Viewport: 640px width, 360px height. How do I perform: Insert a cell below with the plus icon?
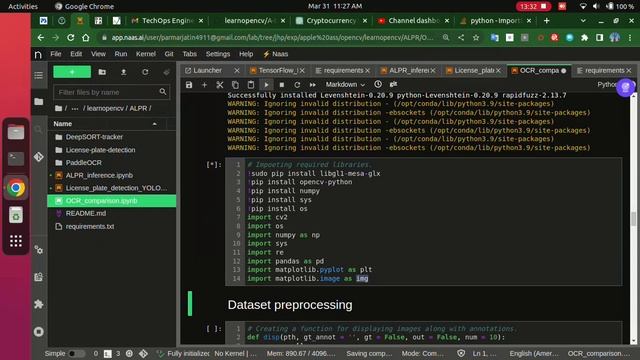(x=204, y=84)
